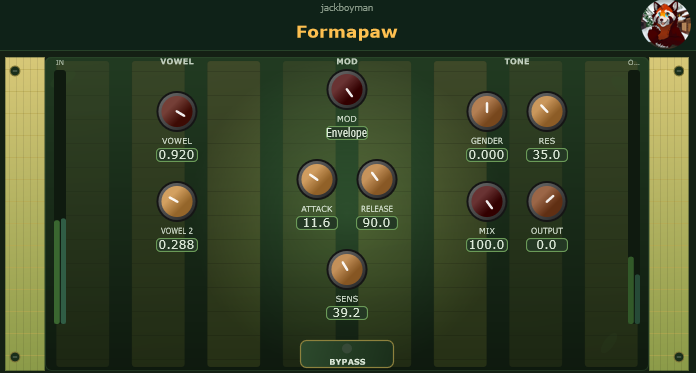Click the MOD section header
This screenshot has width=696, height=373.
click(347, 61)
